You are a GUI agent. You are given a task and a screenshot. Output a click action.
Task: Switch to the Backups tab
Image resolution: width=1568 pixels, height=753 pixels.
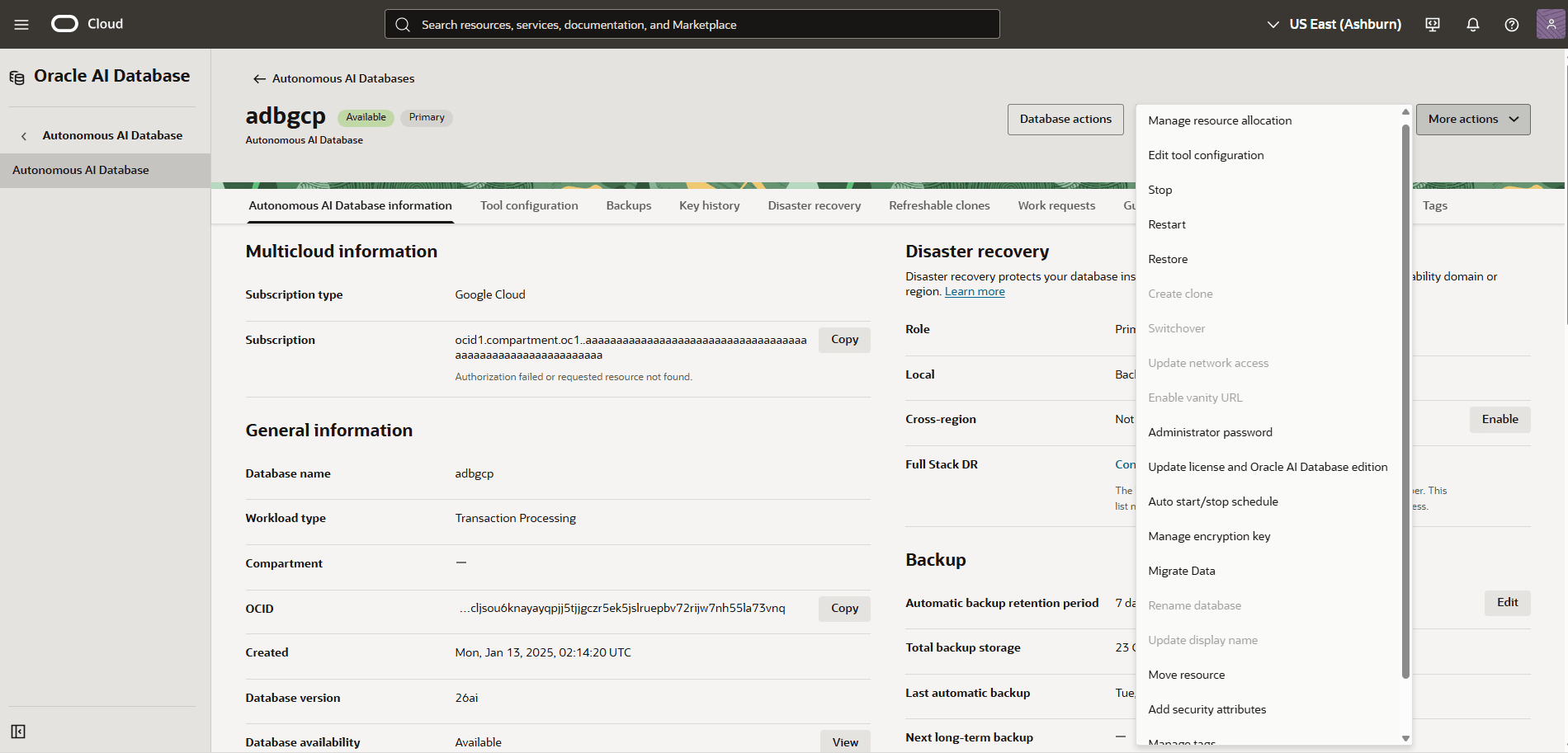[x=628, y=205]
